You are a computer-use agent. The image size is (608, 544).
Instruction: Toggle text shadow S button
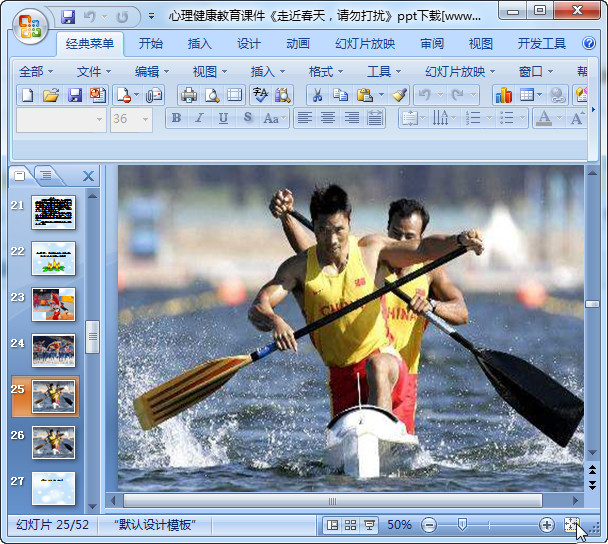248,118
